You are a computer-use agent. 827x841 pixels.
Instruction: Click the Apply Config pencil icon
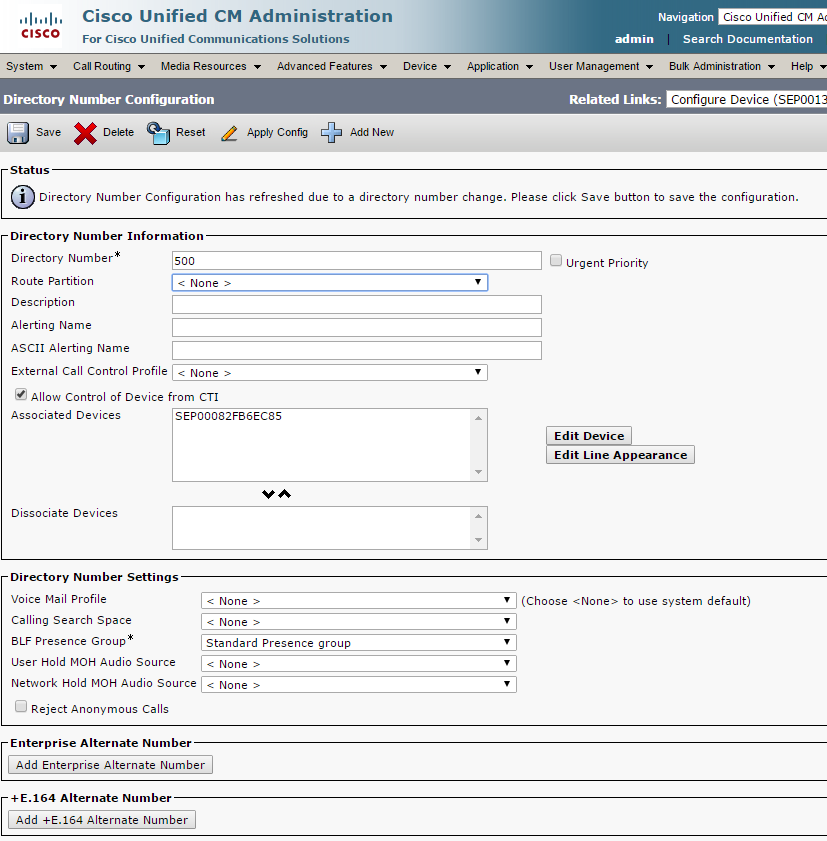coord(230,133)
